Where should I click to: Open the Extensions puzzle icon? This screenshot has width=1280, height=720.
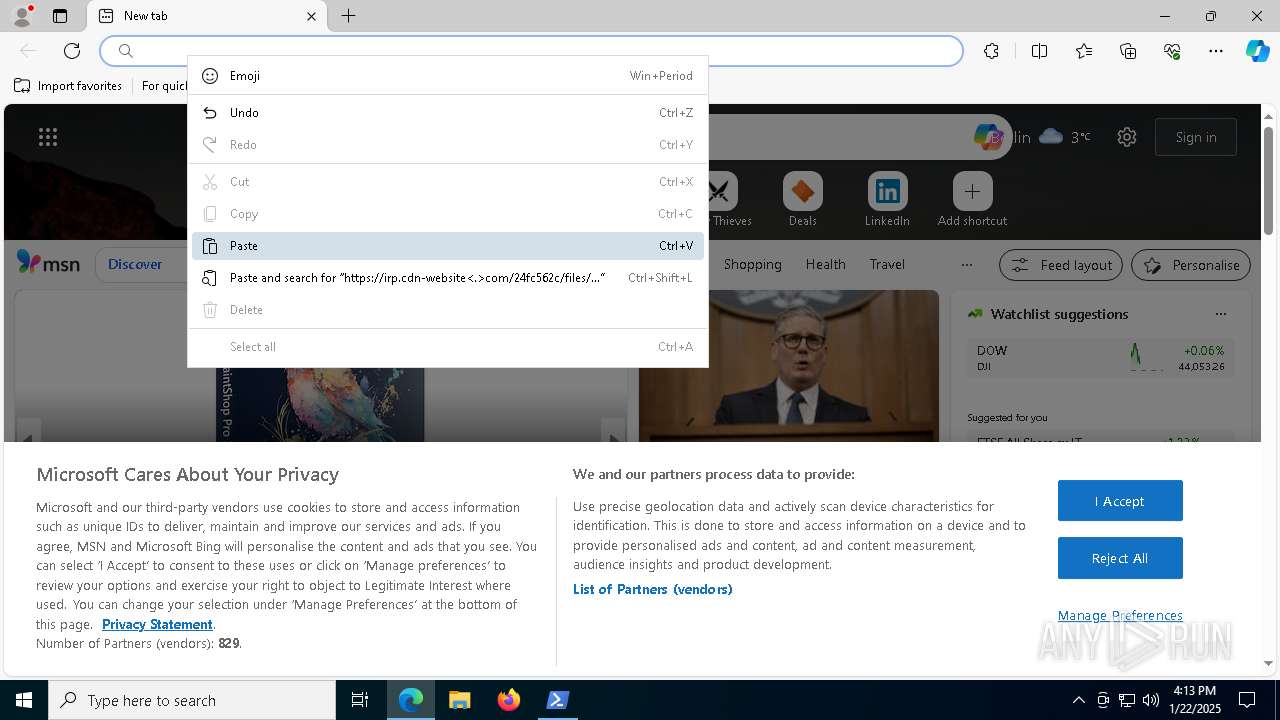[x=991, y=51]
